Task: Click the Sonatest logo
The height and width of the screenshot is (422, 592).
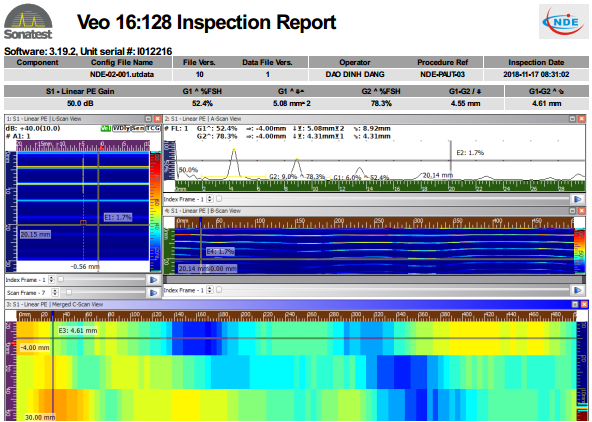Action: (28, 22)
